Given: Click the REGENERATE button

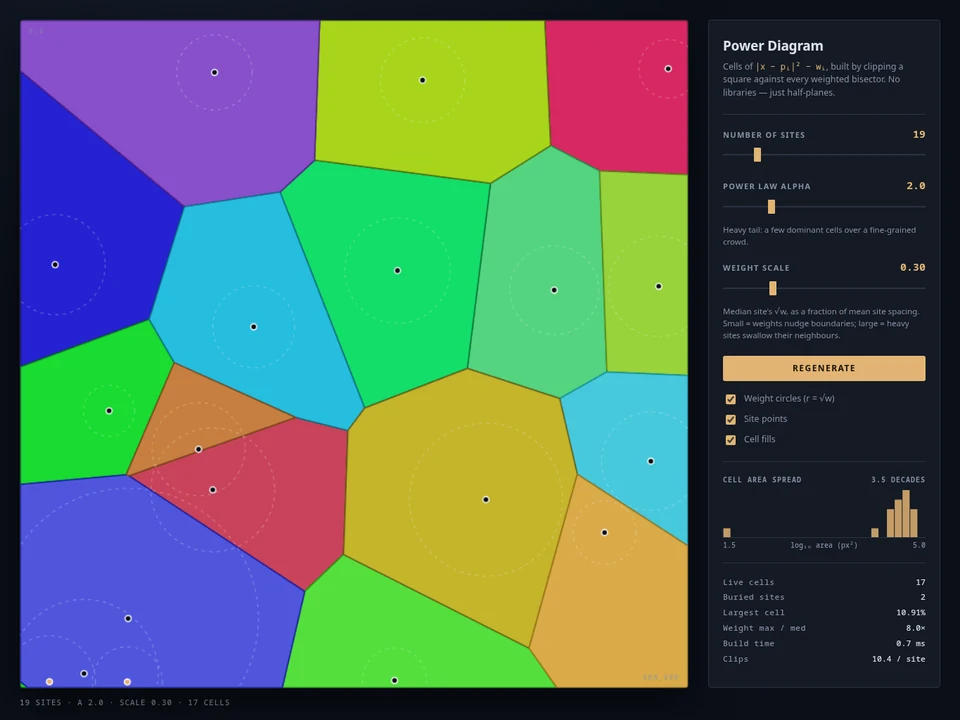Looking at the screenshot, I should tap(823, 368).
